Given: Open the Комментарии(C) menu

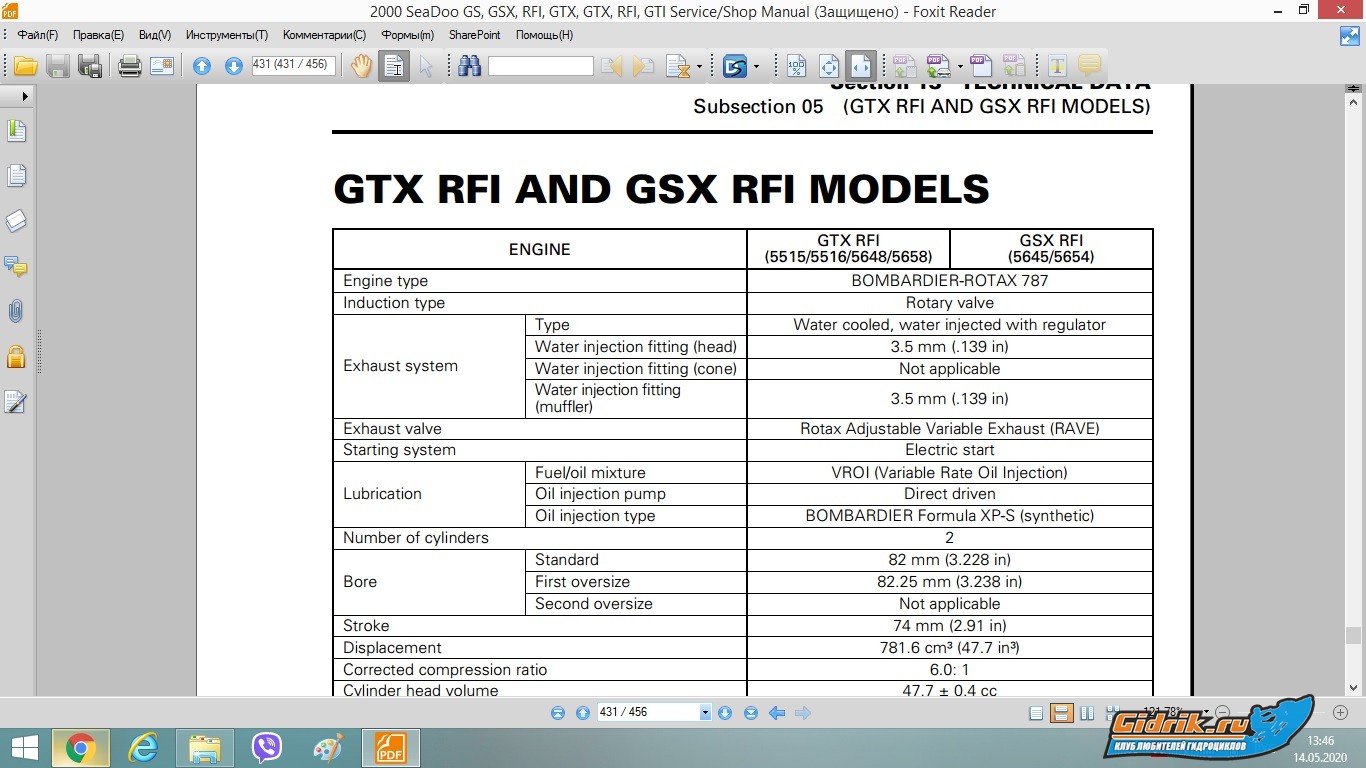Looking at the screenshot, I should pyautogui.click(x=324, y=35).
